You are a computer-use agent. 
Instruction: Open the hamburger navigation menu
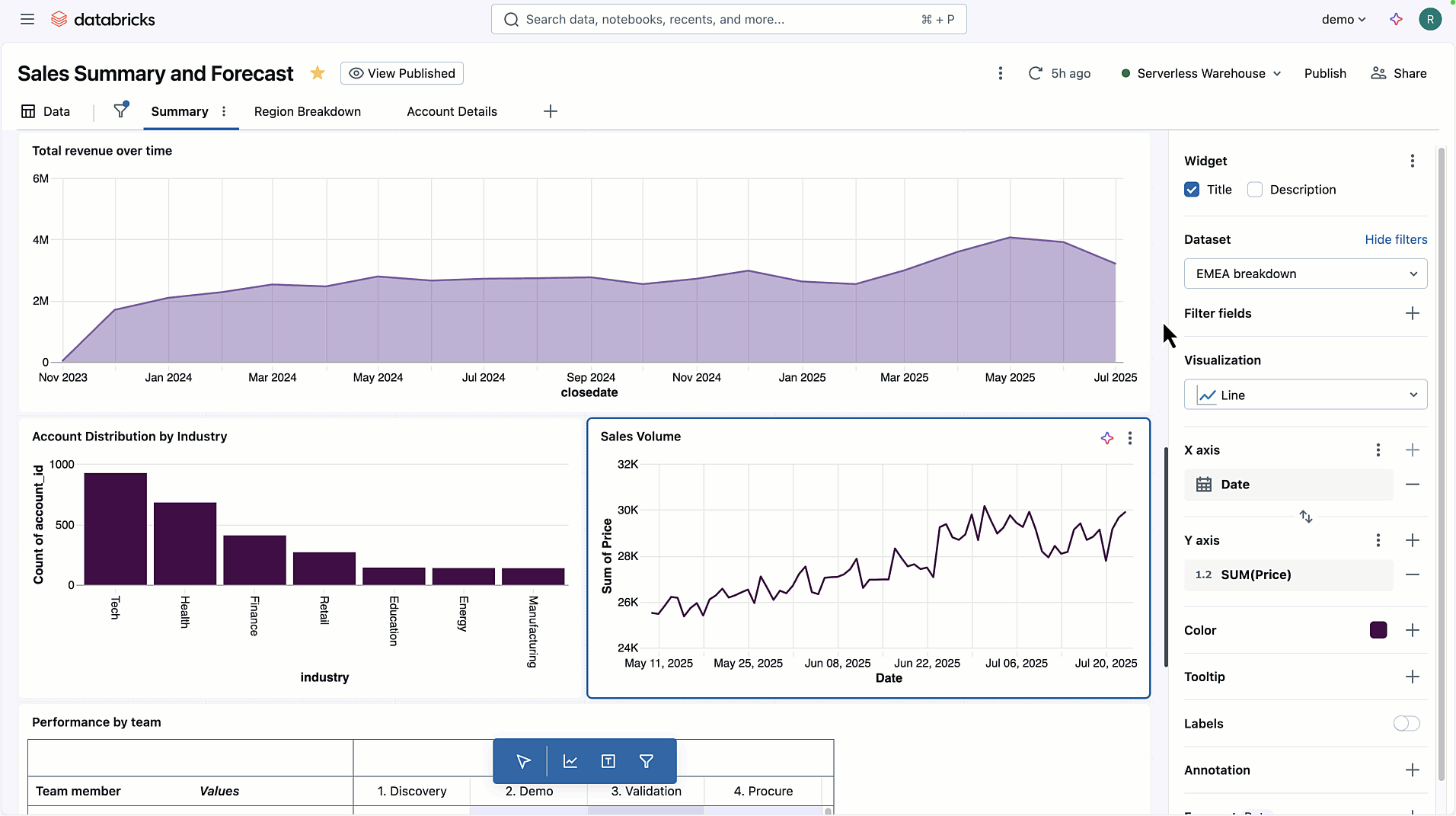[27, 19]
